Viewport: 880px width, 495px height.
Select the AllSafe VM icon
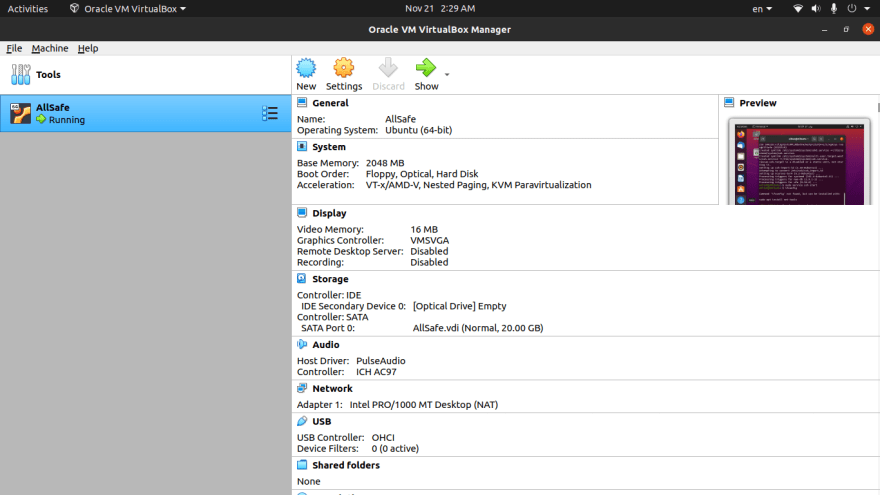(20, 113)
